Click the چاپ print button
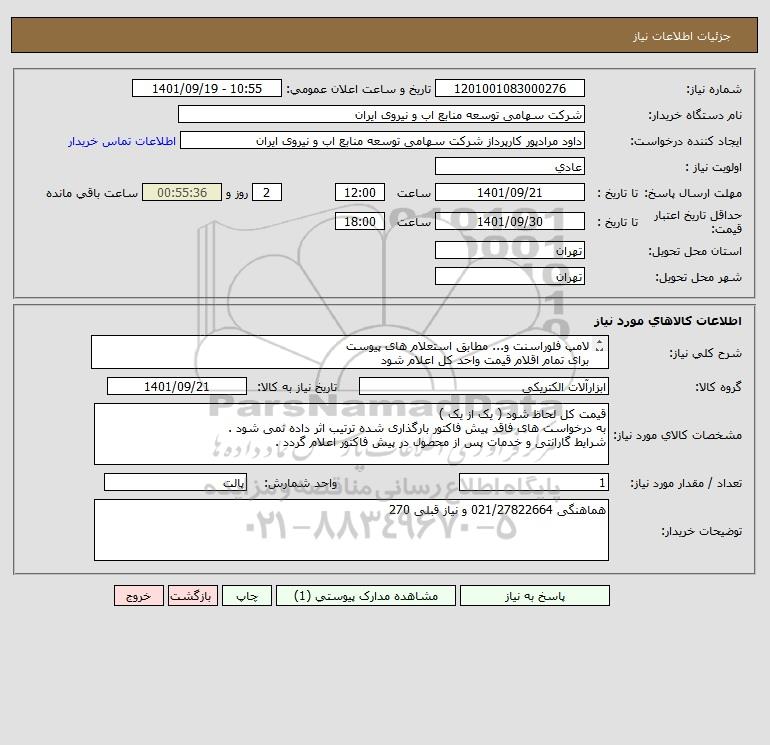 (247, 596)
